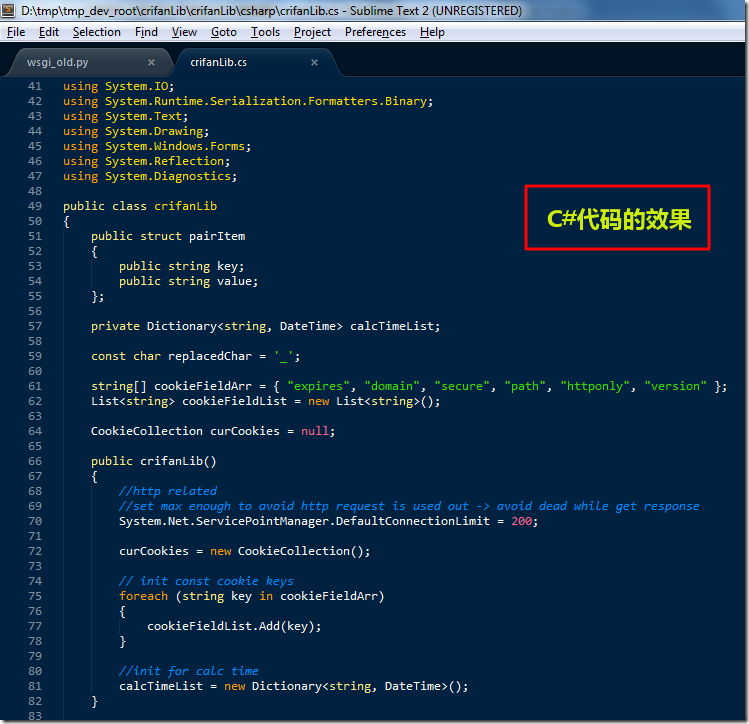Click the "expires" string literal

[x=319, y=386]
